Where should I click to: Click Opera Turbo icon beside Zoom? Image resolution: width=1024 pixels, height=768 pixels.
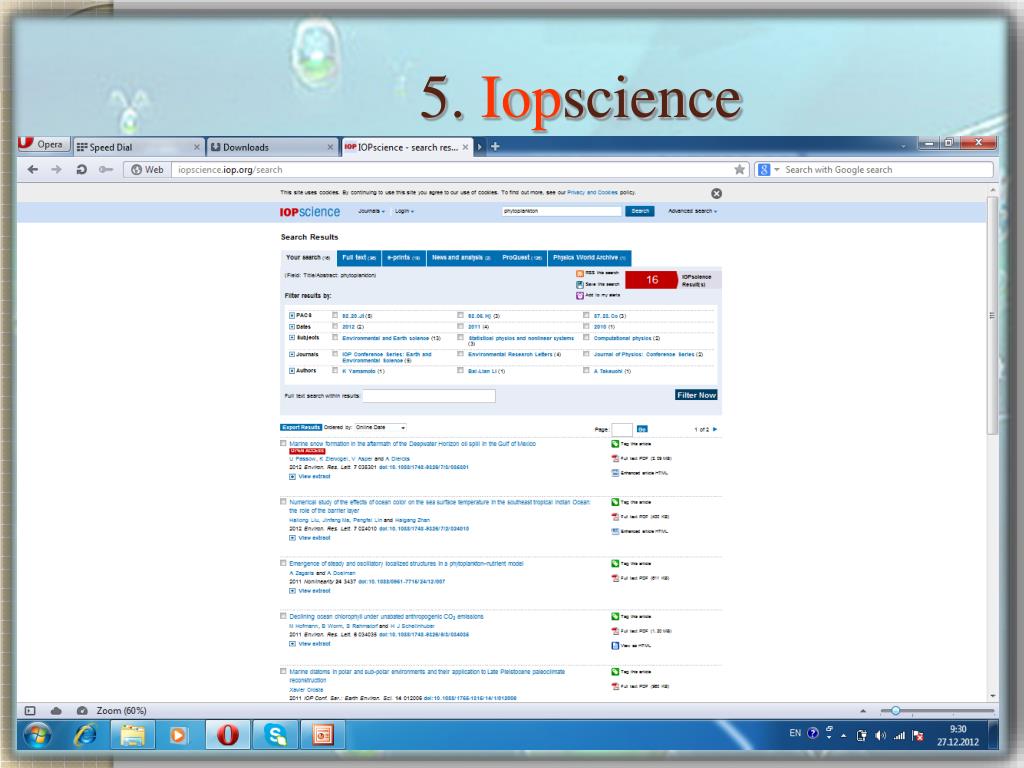click(82, 711)
